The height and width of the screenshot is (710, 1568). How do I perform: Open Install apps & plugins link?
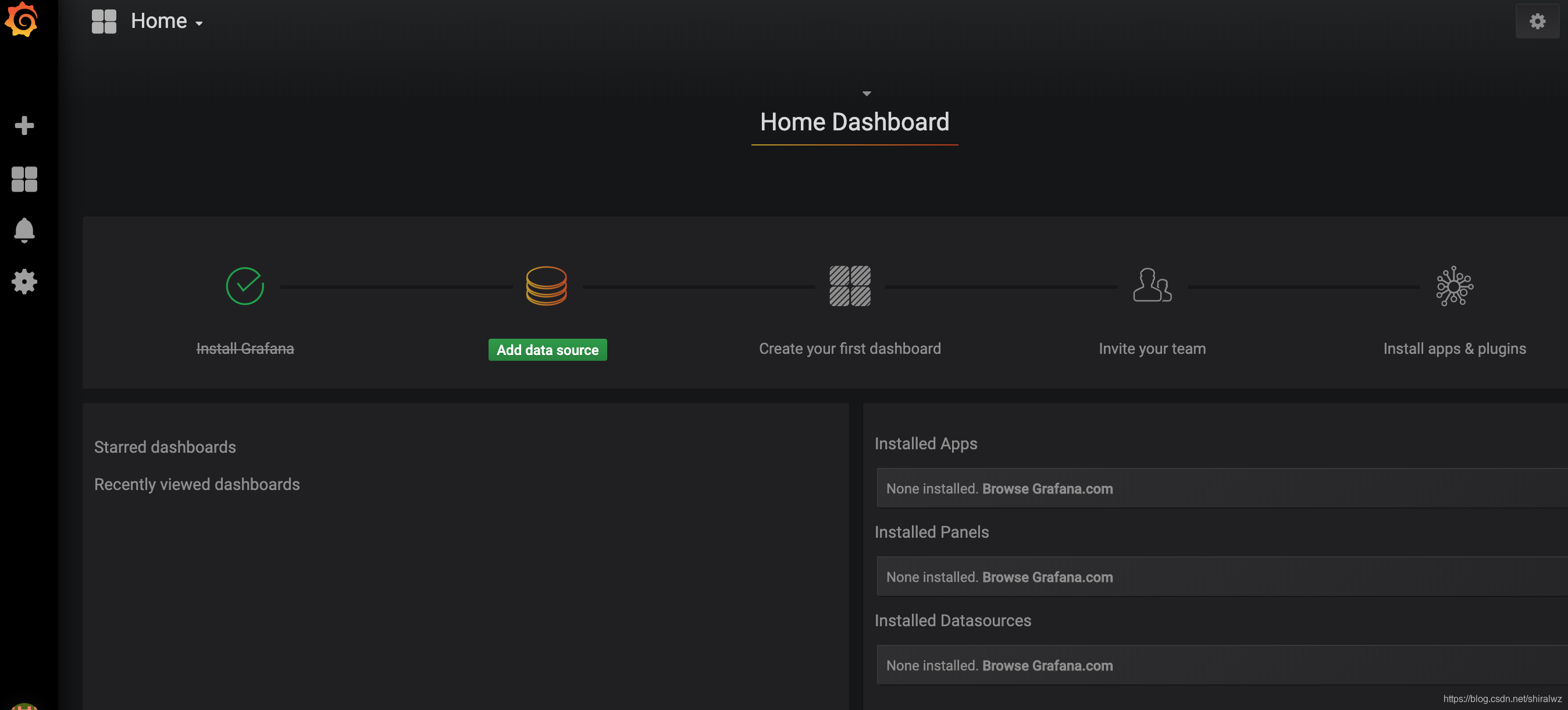(1454, 349)
